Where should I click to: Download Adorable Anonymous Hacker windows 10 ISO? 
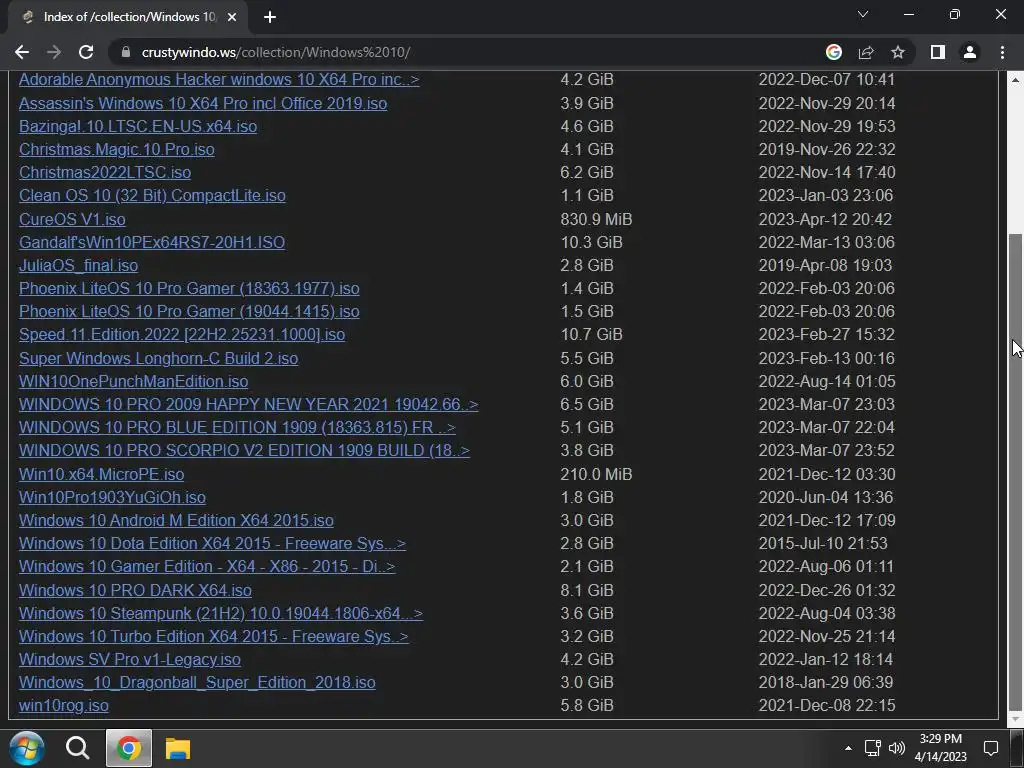pyautogui.click(x=219, y=80)
